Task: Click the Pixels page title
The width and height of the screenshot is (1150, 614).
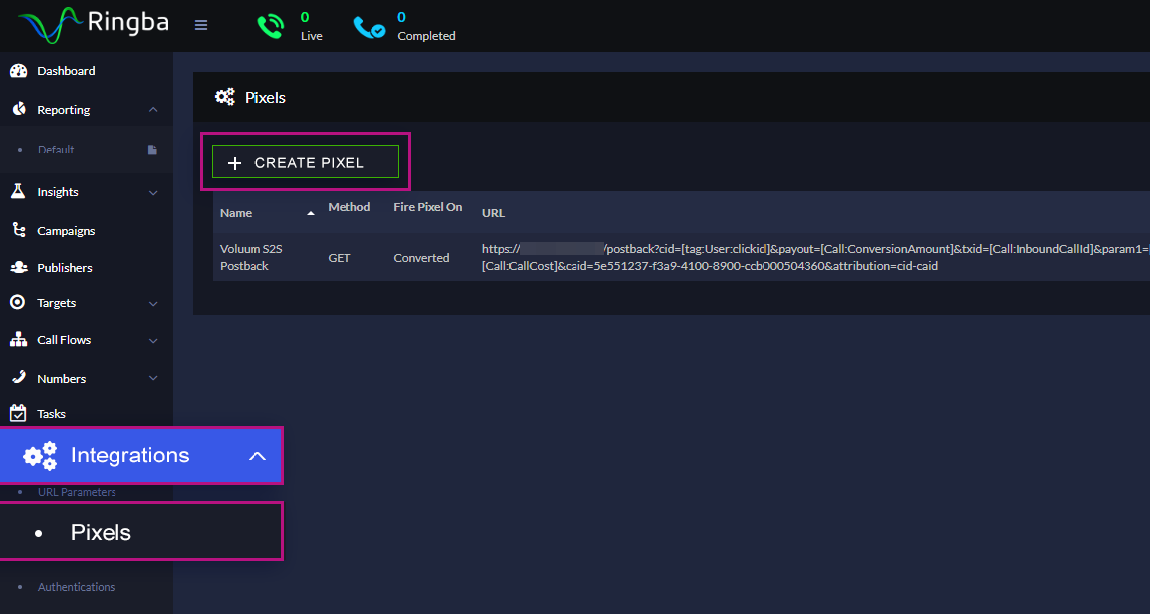Action: (265, 97)
